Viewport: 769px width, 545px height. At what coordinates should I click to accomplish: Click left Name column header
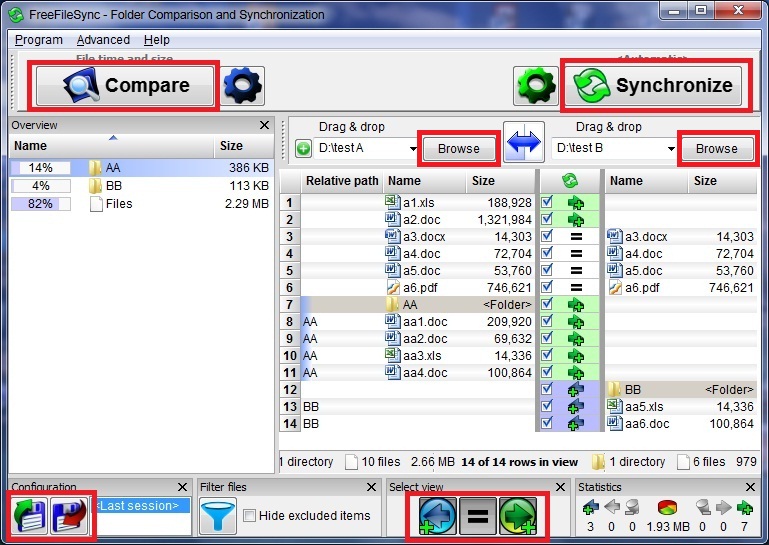tap(425, 181)
